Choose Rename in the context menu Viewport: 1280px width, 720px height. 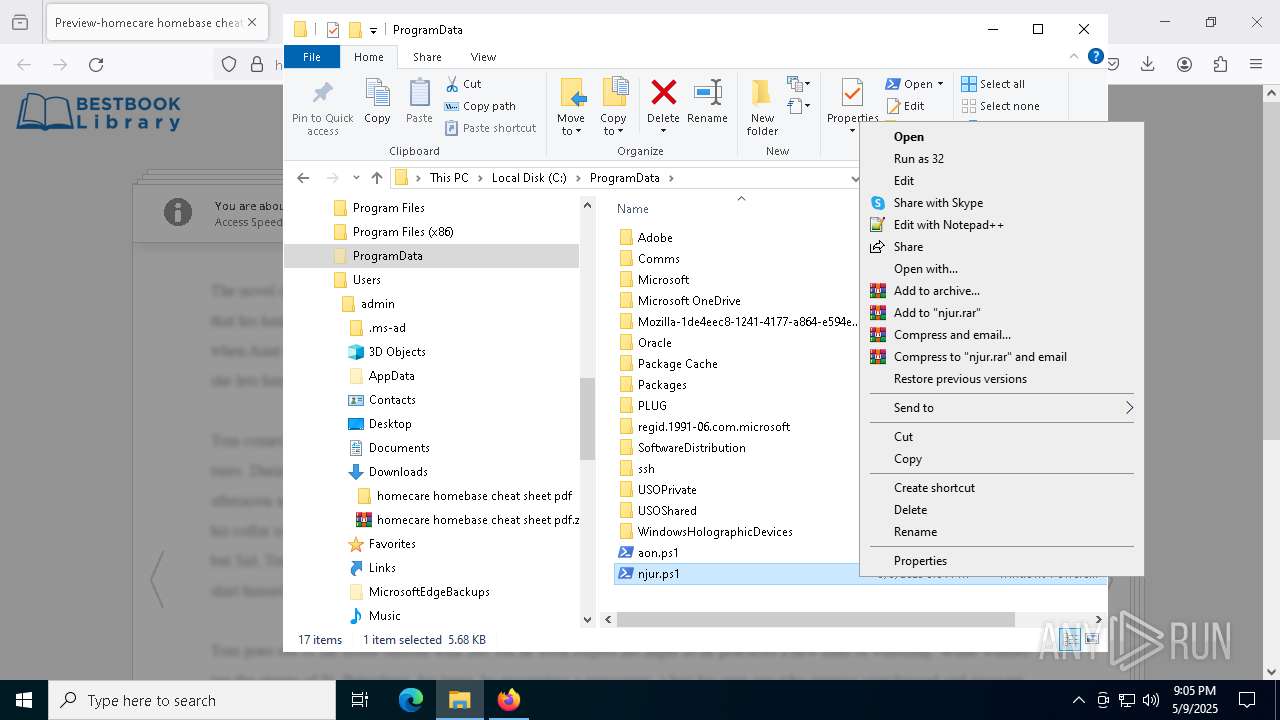tap(915, 532)
